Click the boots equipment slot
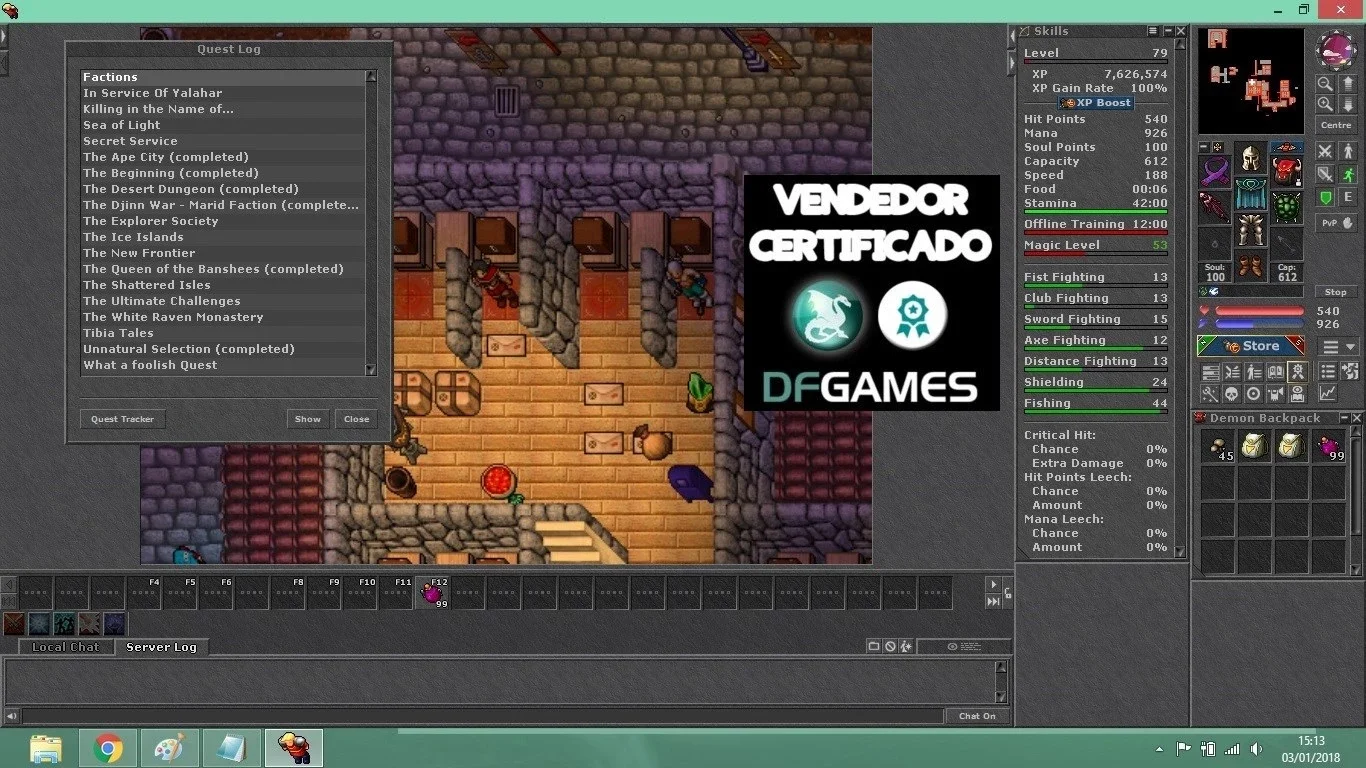This screenshot has height=768, width=1366. point(1250,267)
